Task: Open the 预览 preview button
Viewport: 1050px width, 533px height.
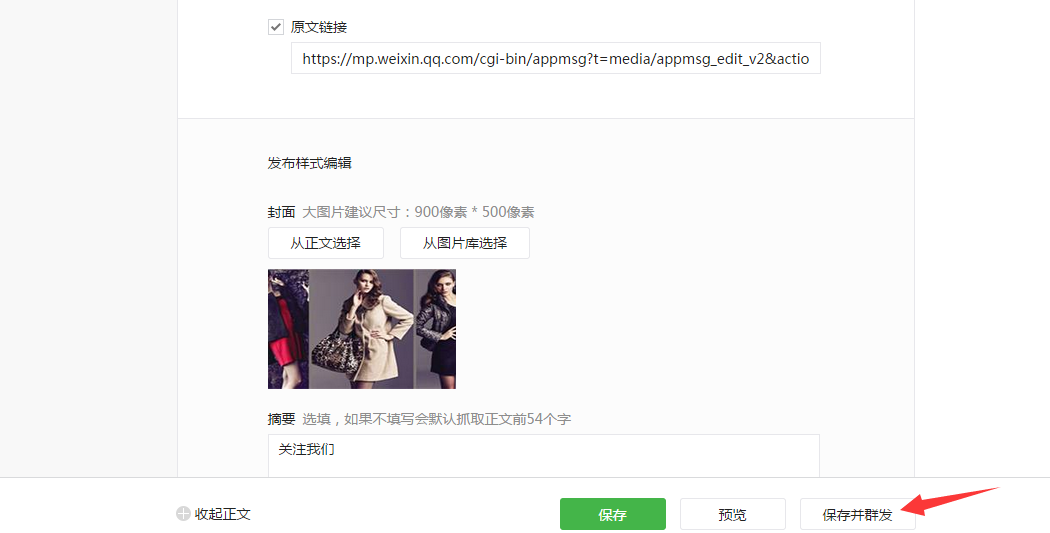Action: click(733, 514)
